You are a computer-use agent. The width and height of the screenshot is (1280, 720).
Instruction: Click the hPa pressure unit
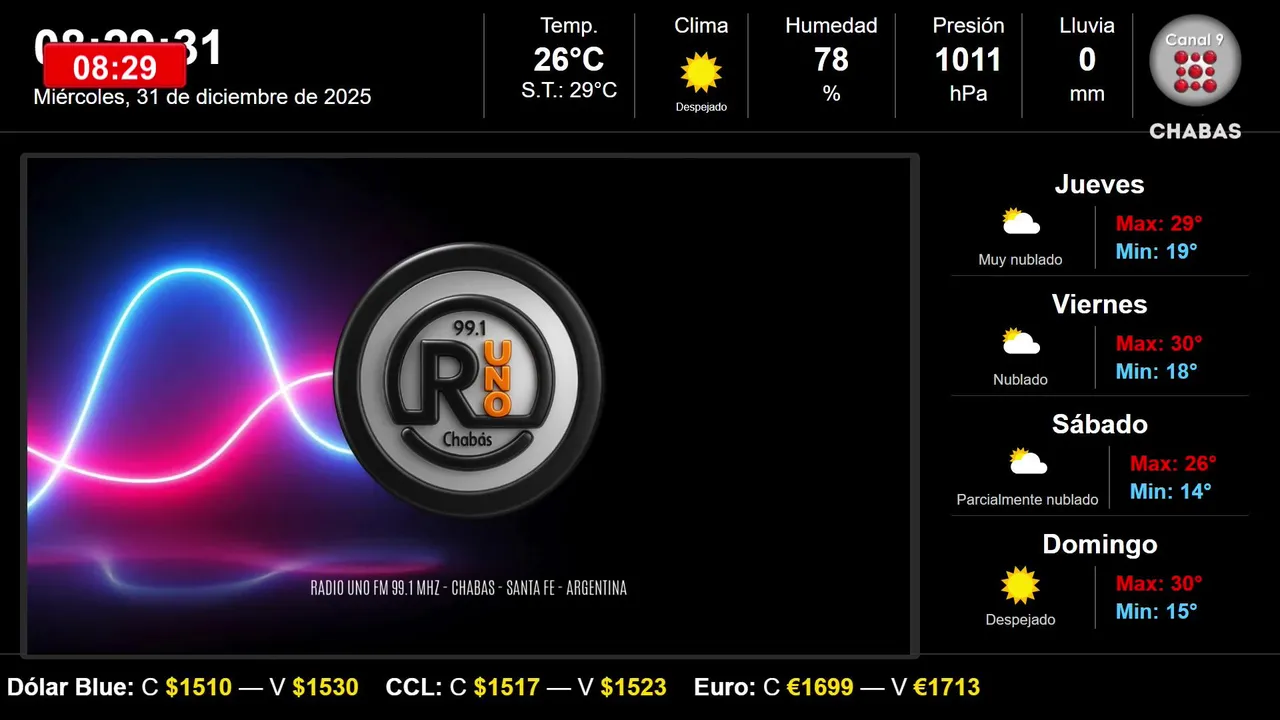tap(968, 94)
